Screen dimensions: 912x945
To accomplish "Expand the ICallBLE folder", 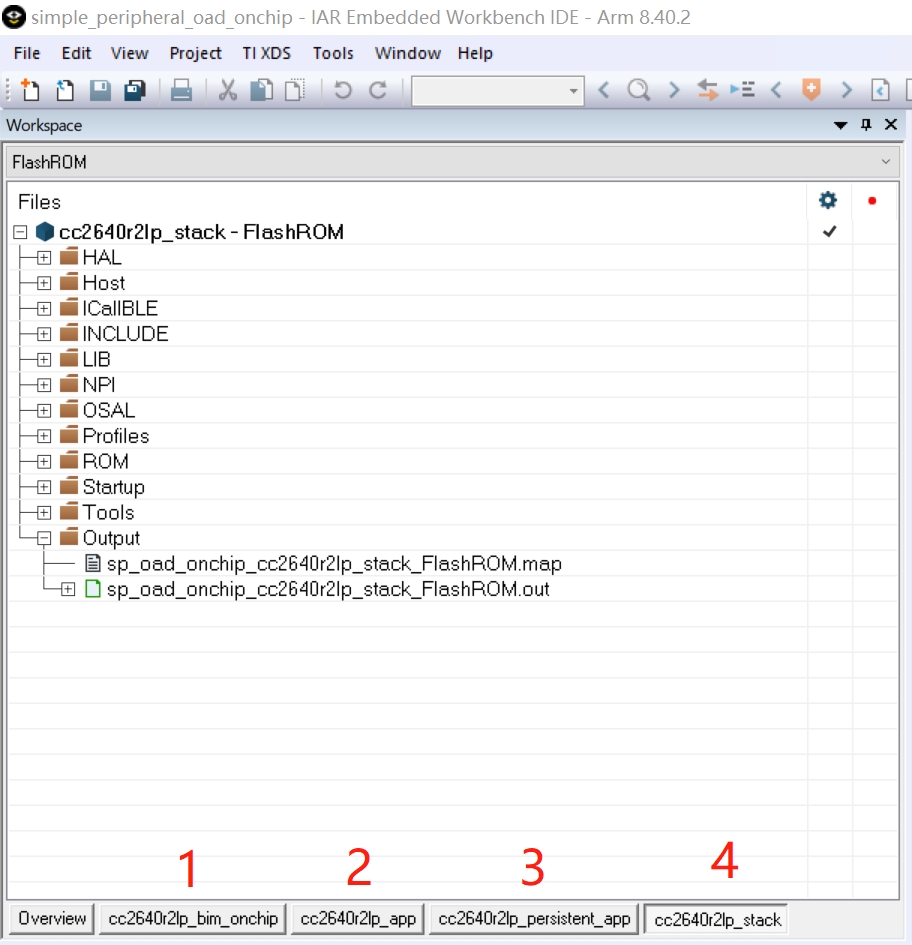I will 43,309.
